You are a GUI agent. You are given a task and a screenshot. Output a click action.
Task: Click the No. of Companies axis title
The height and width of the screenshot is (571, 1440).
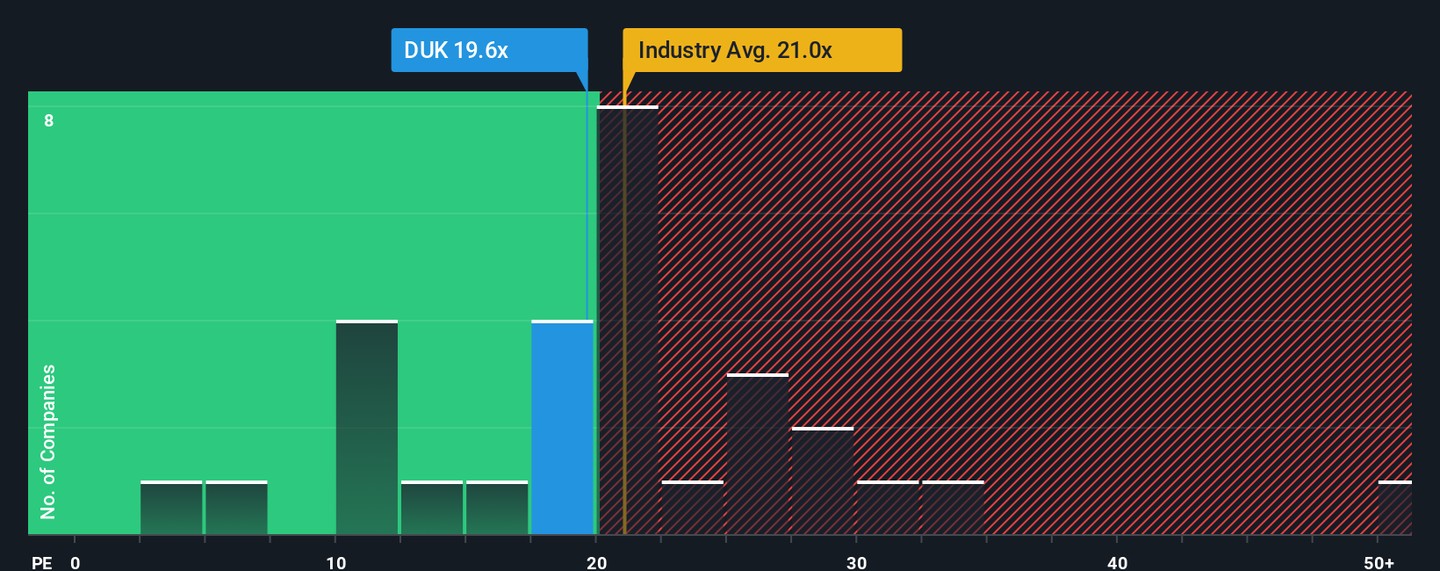click(x=48, y=442)
